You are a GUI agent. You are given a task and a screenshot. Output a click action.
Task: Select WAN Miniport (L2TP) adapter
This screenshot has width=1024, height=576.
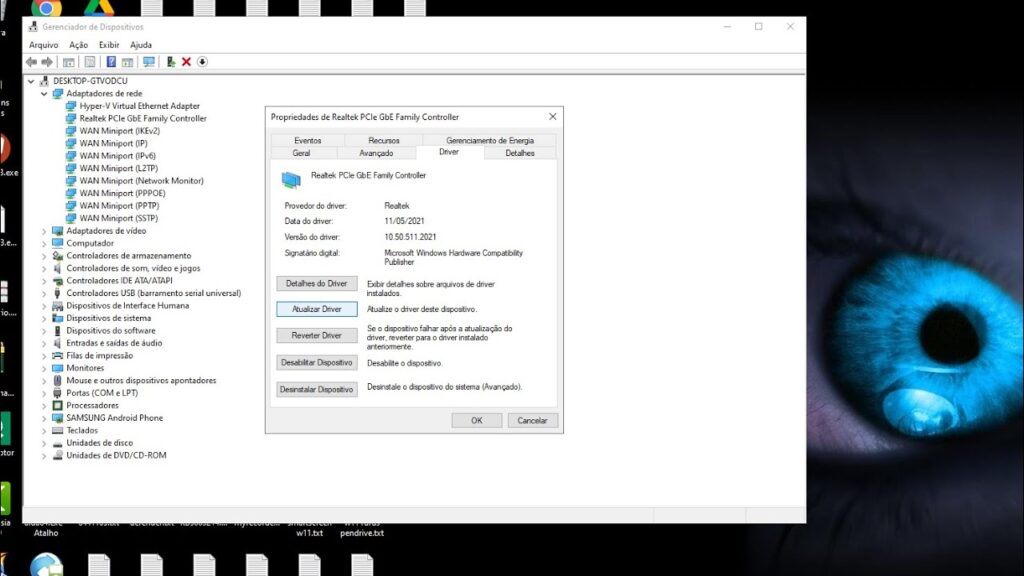coord(118,168)
